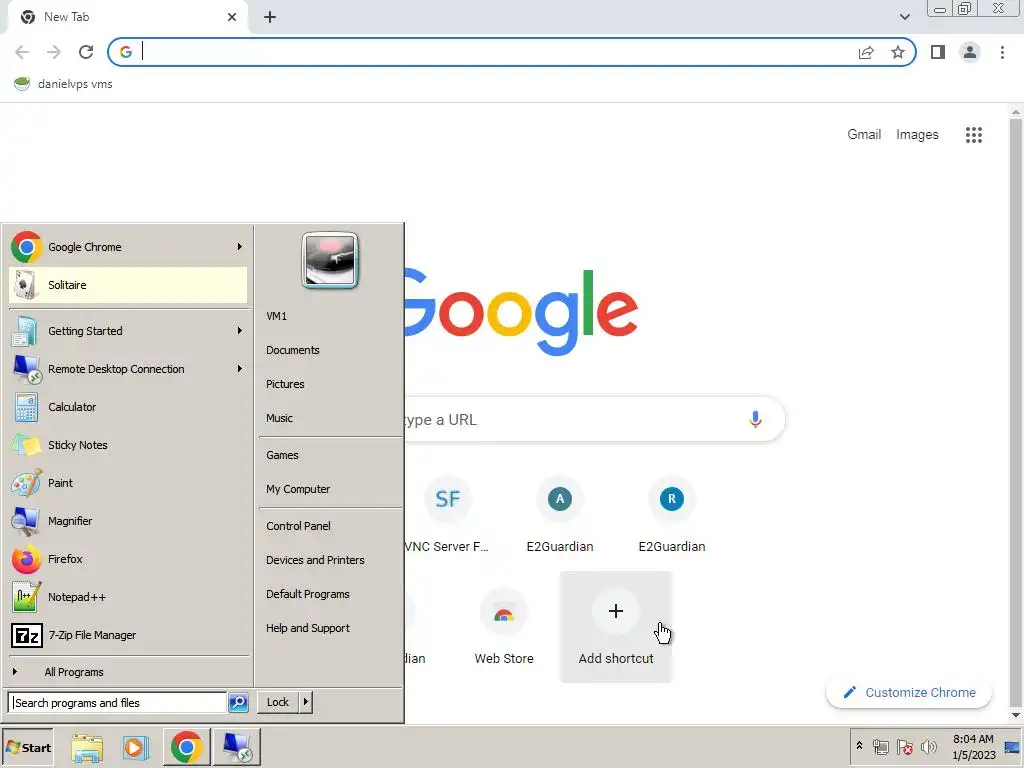Open Control Panel in Start menu
Screen dimensions: 1024x768
330,526
